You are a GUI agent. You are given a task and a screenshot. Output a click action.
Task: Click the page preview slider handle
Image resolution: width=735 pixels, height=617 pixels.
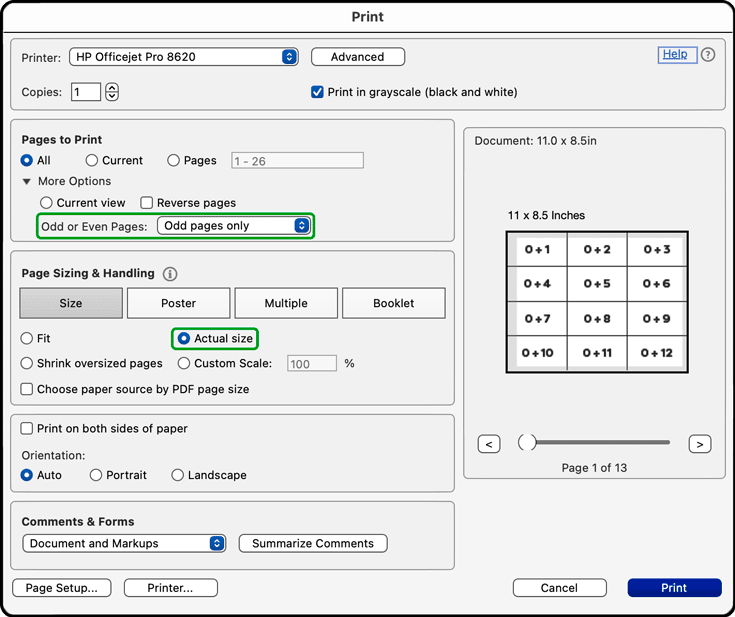coord(527,442)
